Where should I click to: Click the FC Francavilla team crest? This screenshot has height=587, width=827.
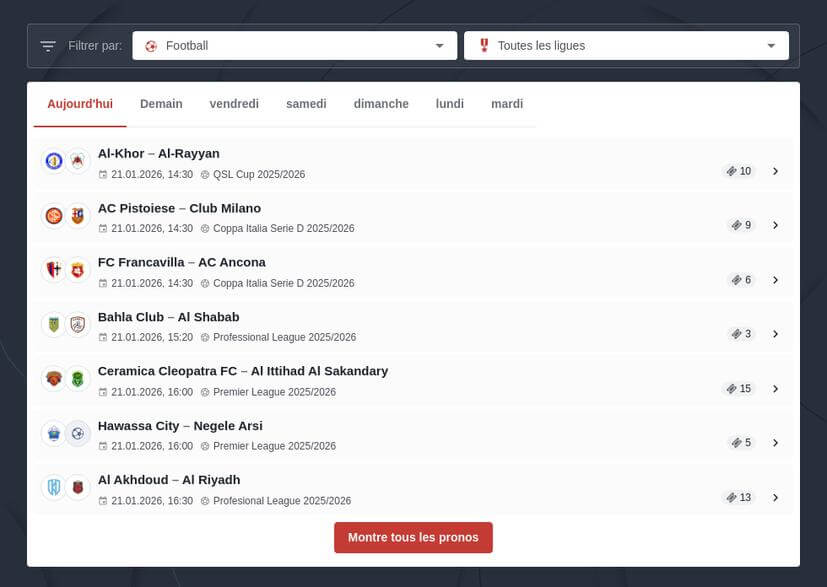pyautogui.click(x=54, y=270)
